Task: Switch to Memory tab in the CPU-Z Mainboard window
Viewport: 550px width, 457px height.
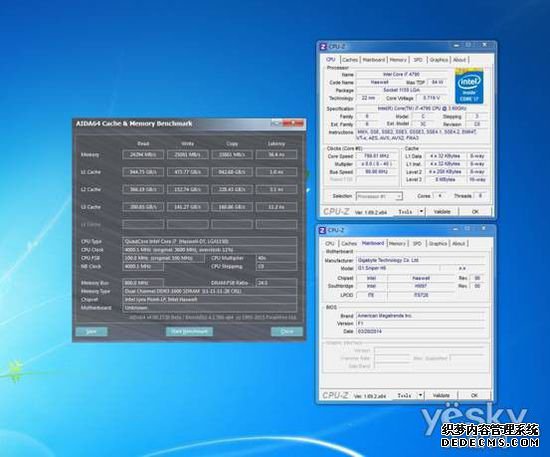Action: (x=397, y=243)
